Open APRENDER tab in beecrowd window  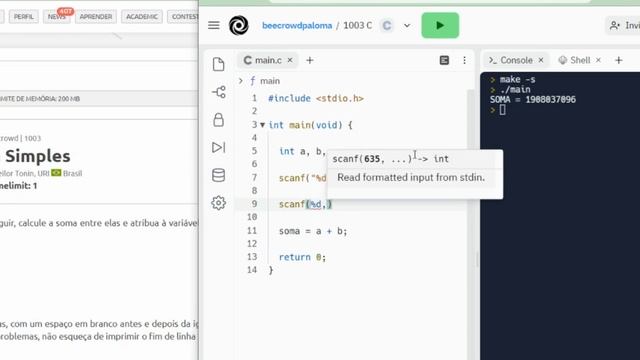[x=96, y=17]
